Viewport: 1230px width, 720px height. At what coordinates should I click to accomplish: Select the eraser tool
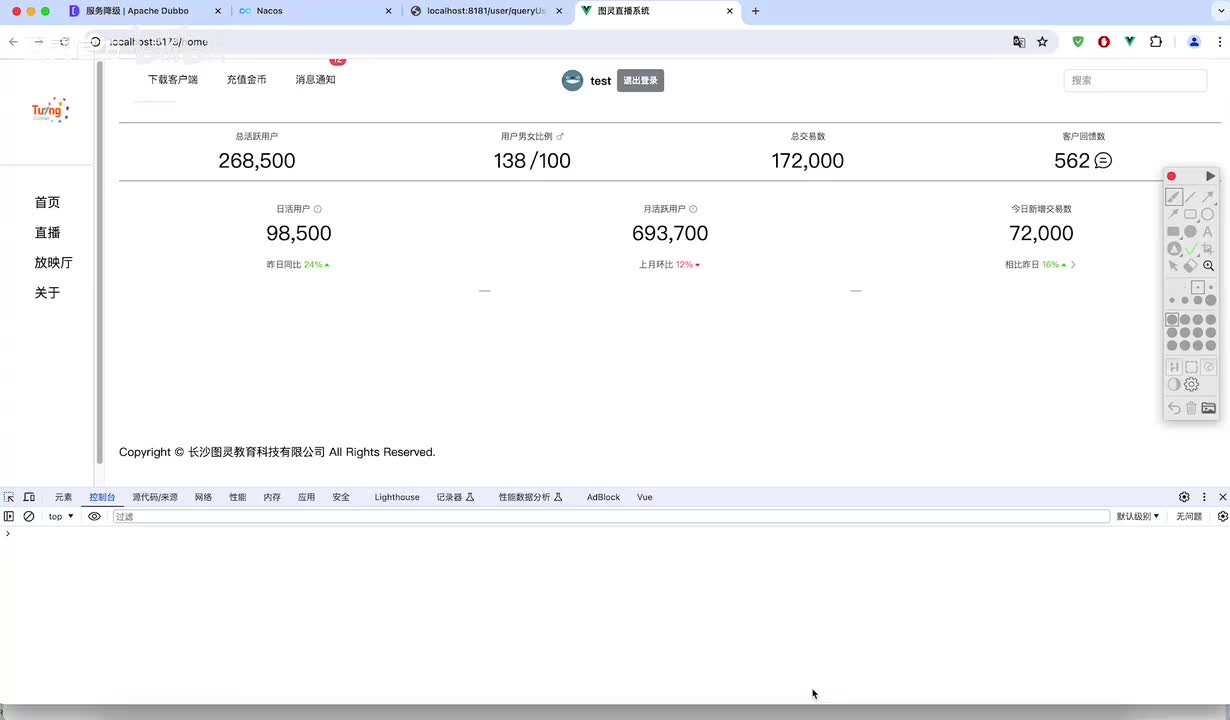tap(1191, 266)
